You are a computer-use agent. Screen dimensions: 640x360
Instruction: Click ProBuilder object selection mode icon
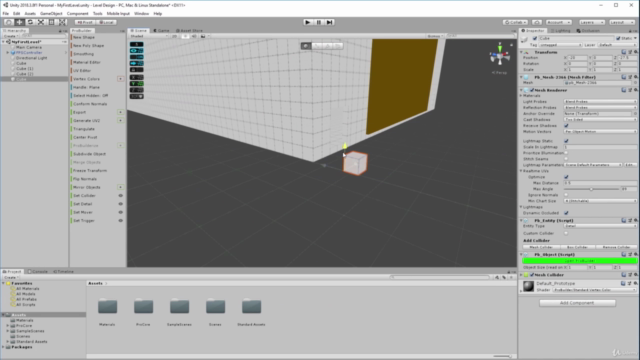click(306, 46)
